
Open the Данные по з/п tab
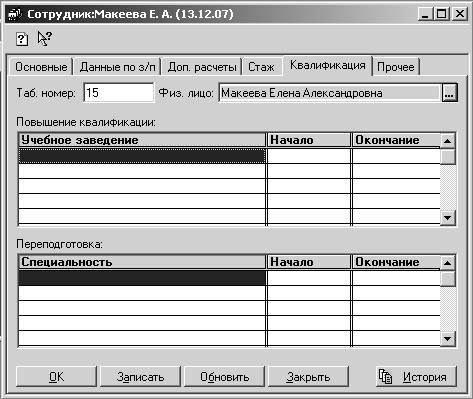tap(117, 67)
